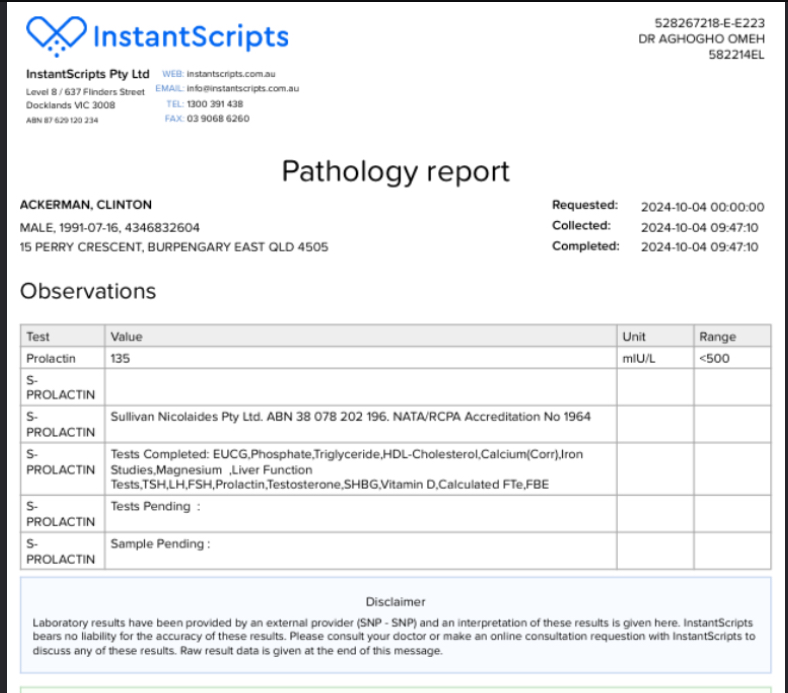
Task: Click the Disclaimer heading in the notice box
Action: (x=395, y=602)
